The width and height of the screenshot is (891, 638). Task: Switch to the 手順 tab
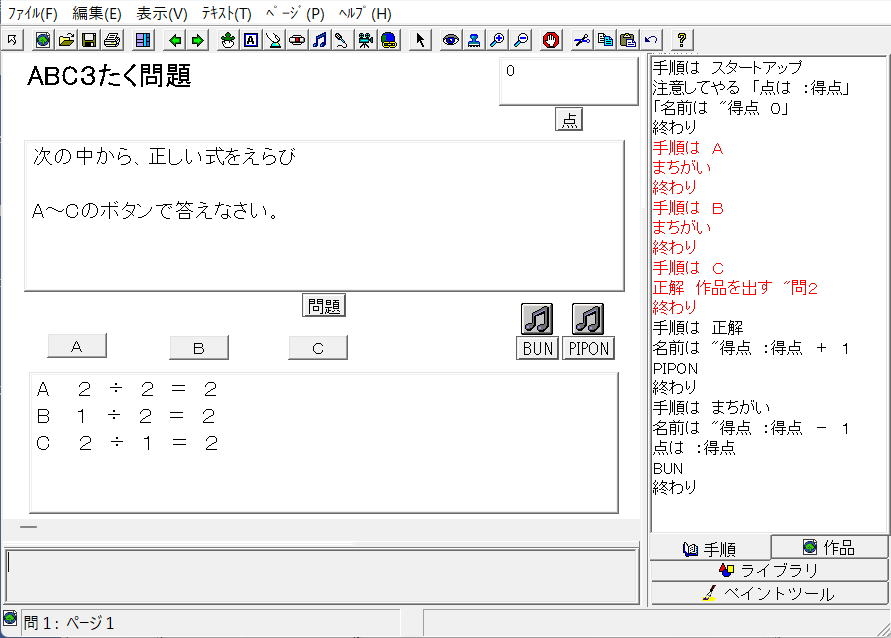(710, 549)
